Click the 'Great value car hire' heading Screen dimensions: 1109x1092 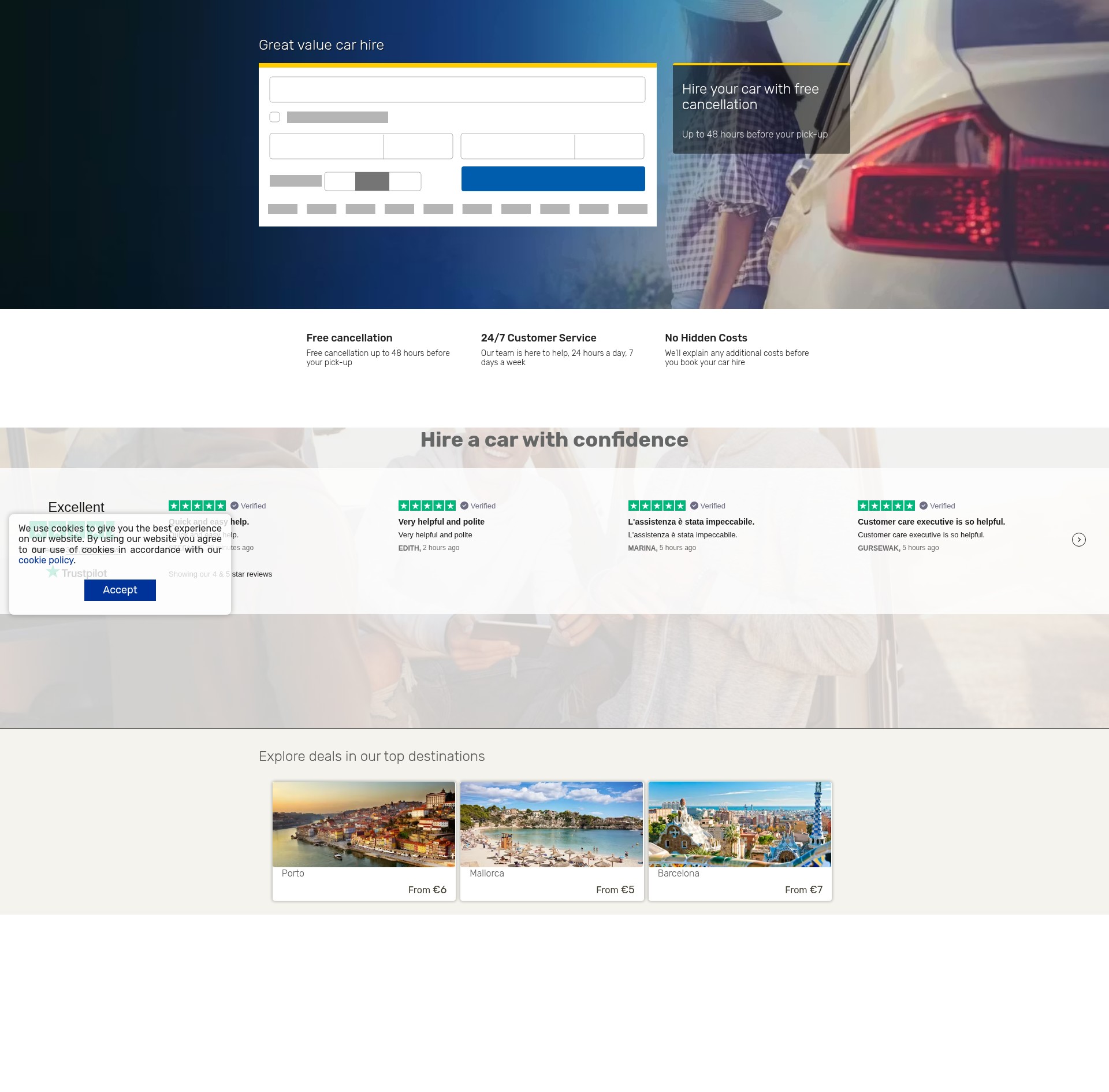point(321,45)
